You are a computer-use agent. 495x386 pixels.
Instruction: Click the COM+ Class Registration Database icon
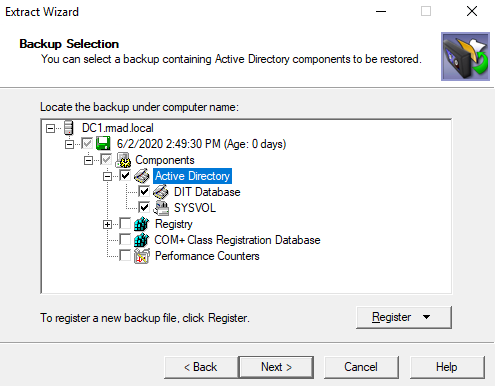(x=142, y=240)
